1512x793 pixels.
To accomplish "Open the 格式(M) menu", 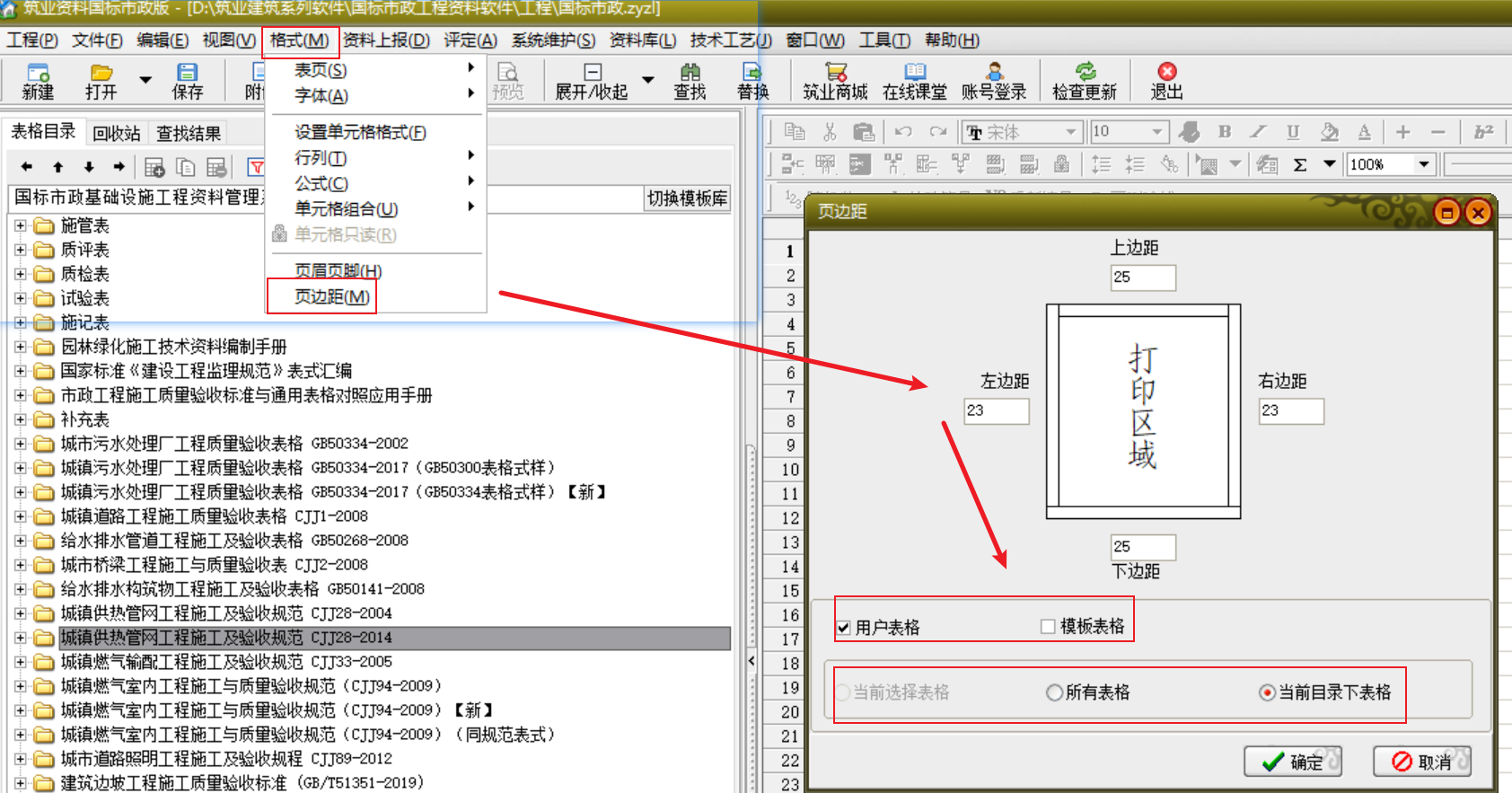I will [x=300, y=40].
